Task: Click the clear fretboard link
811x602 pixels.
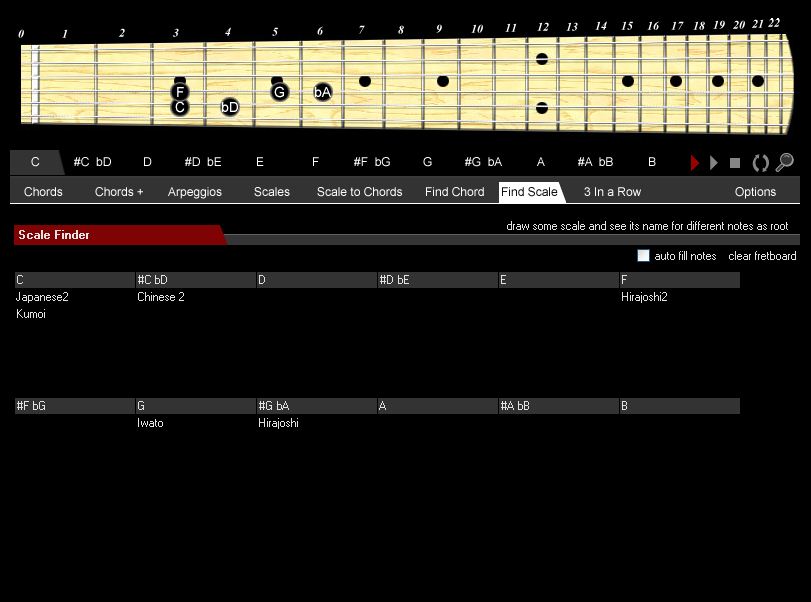Action: pos(762,255)
